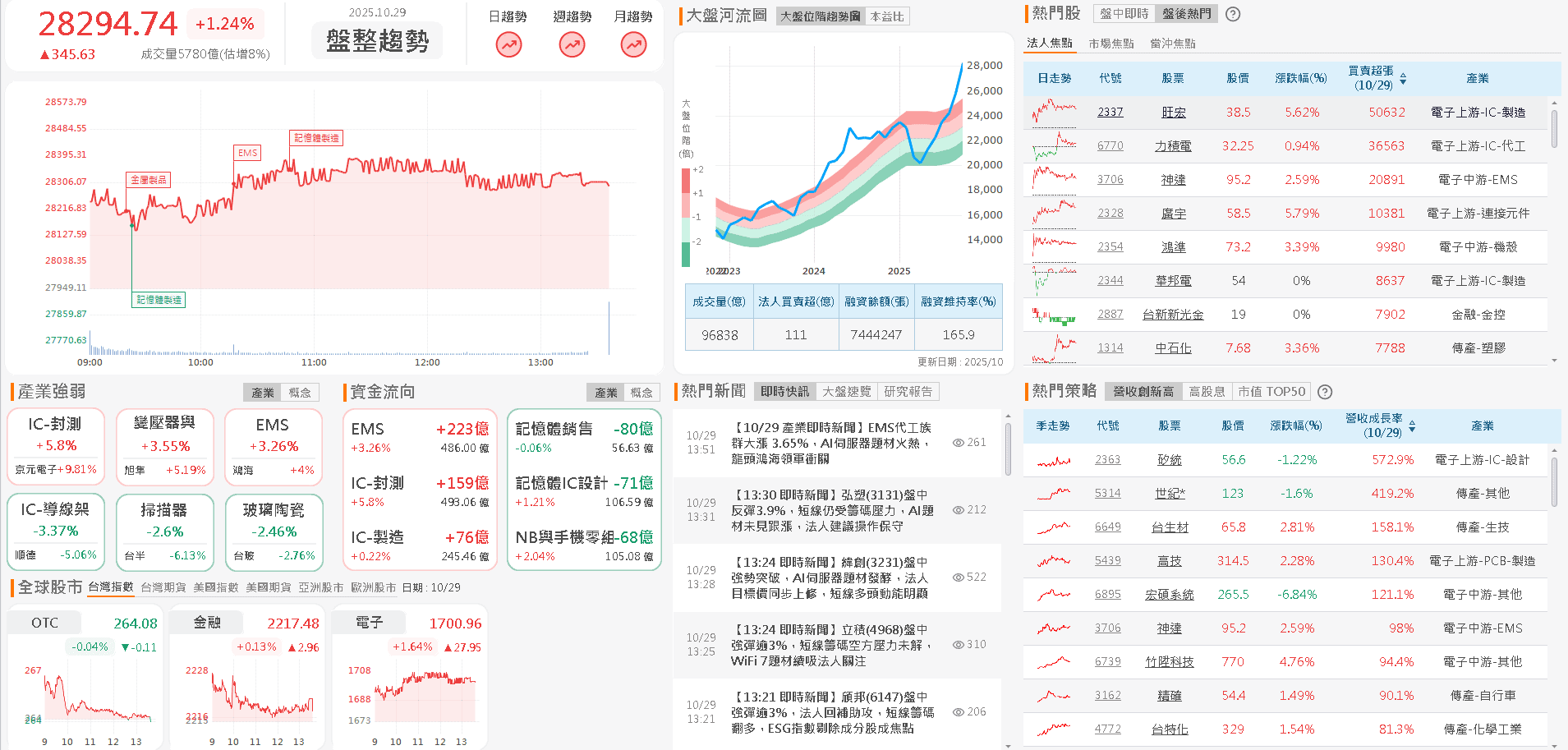Click the sort arrow on 買賣超張 column
The width and height of the screenshot is (1568, 750).
pyautogui.click(x=1405, y=78)
